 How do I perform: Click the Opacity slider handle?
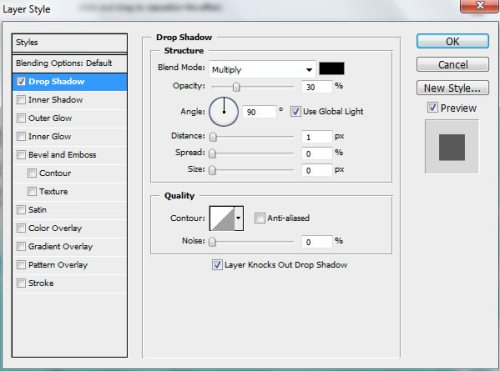pos(236,87)
